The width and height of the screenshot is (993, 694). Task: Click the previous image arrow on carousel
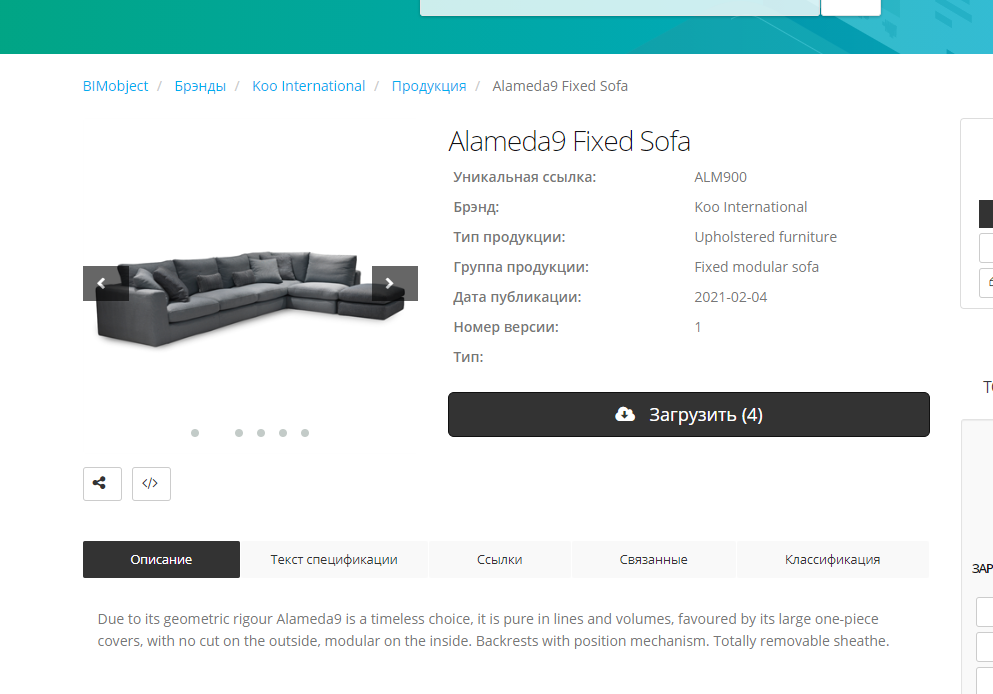[106, 283]
